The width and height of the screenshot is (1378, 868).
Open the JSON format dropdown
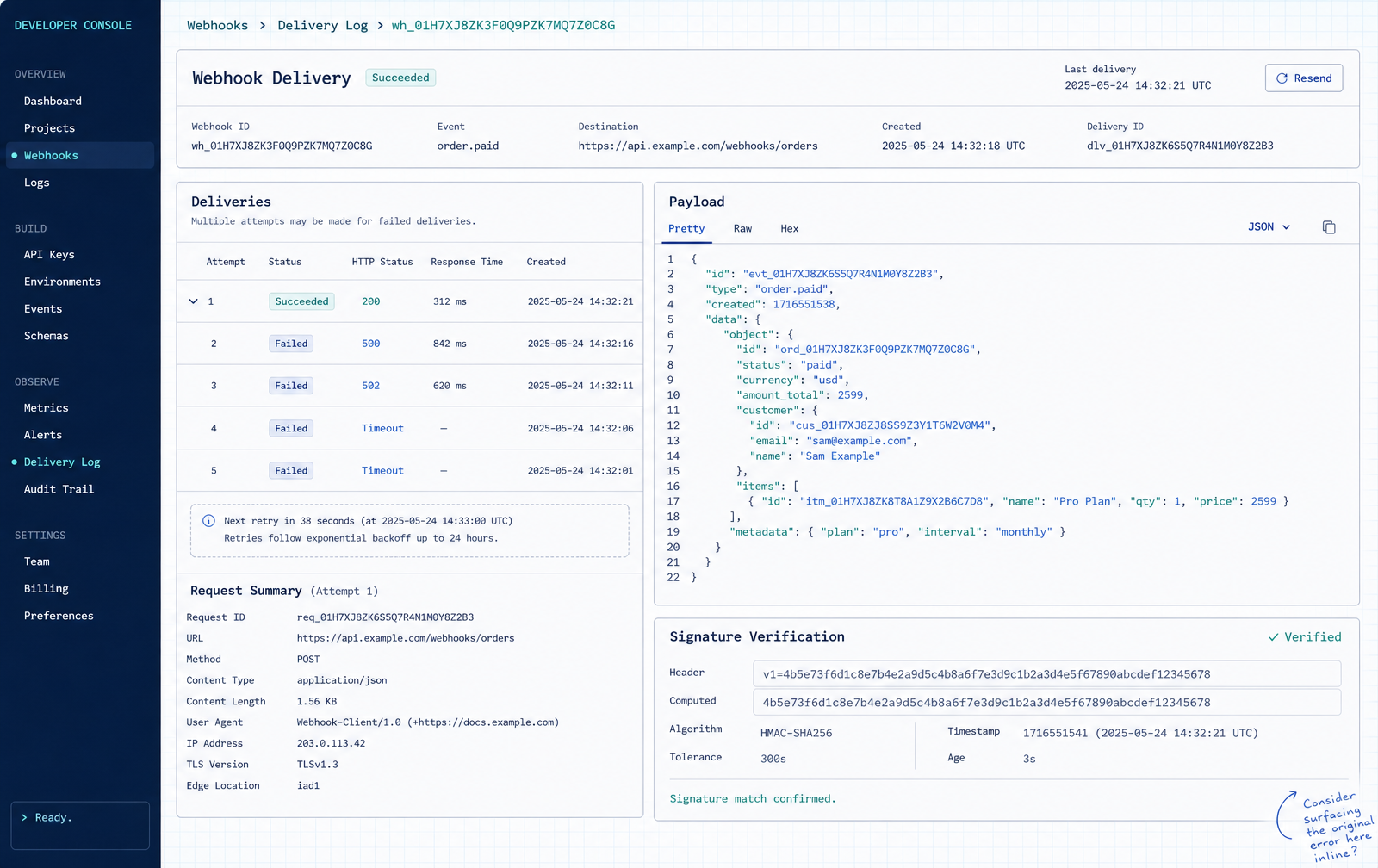pos(1269,227)
